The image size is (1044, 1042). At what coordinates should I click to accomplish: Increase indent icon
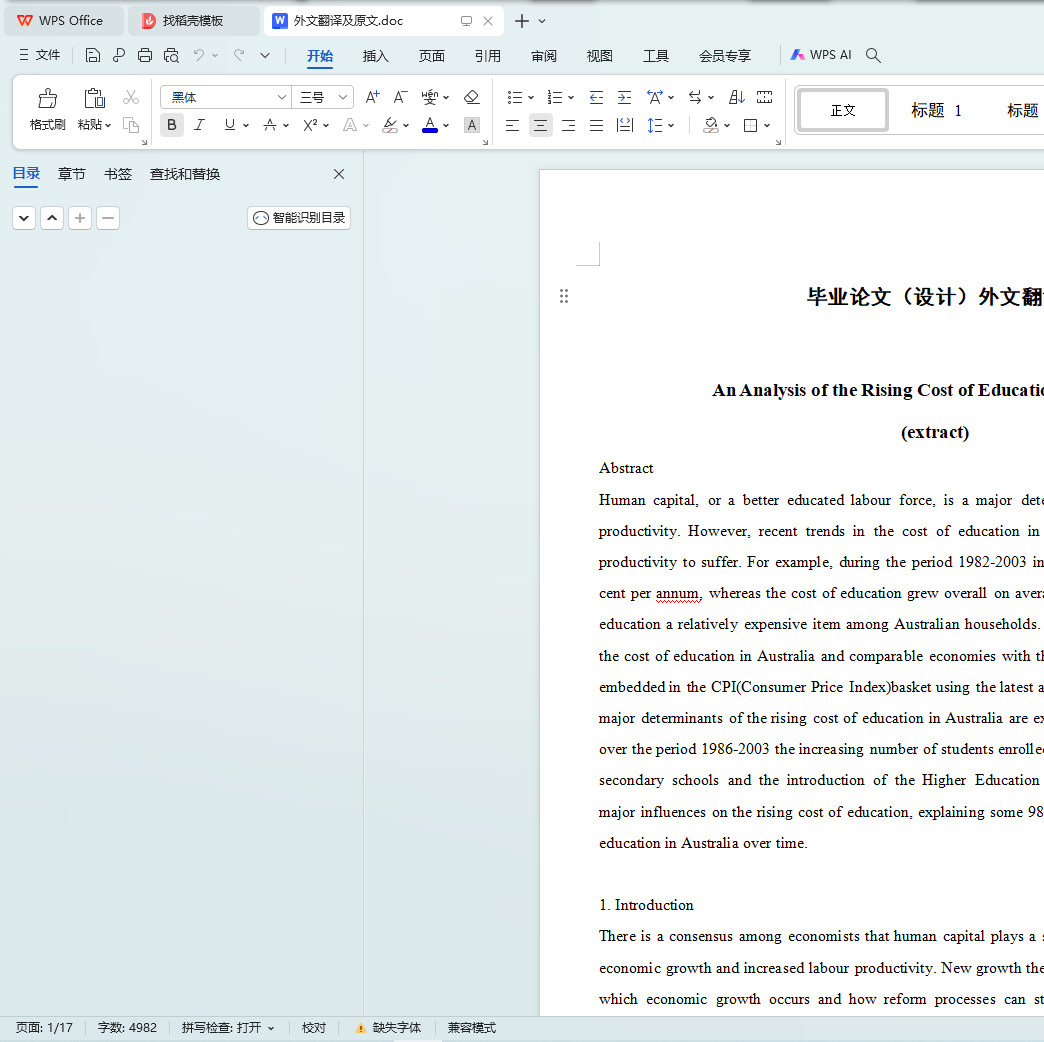(624, 98)
